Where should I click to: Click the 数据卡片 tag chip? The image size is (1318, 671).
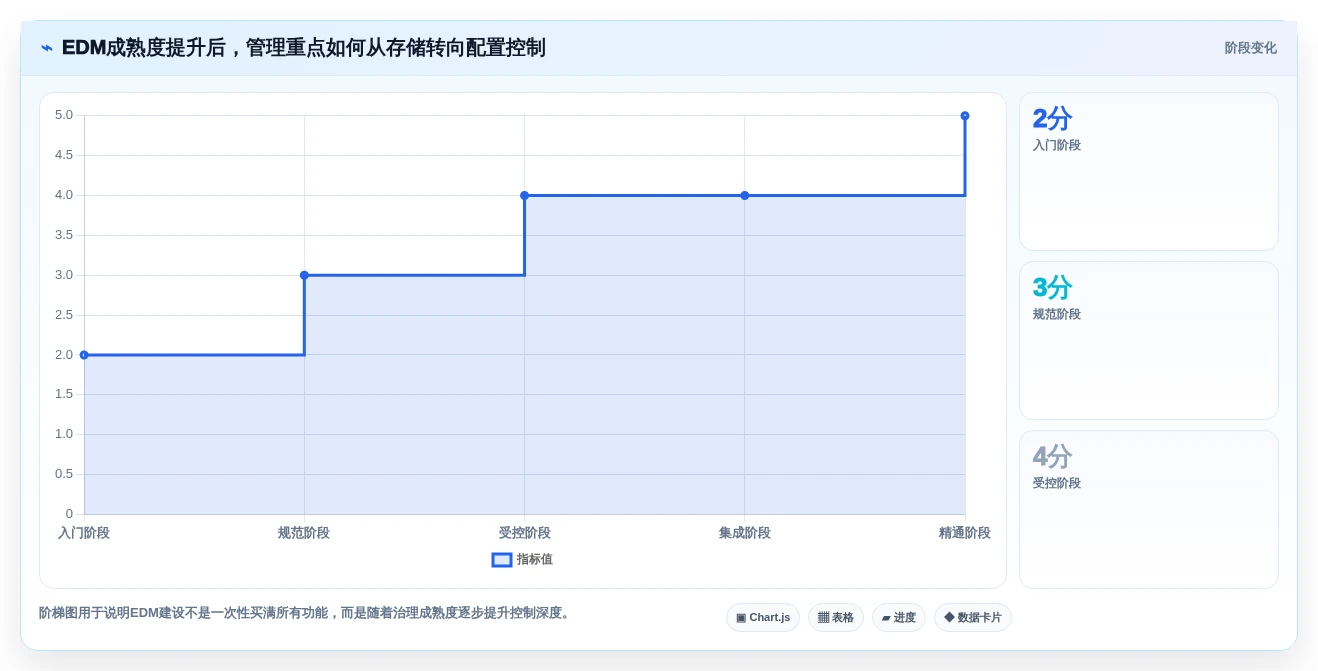click(x=973, y=618)
